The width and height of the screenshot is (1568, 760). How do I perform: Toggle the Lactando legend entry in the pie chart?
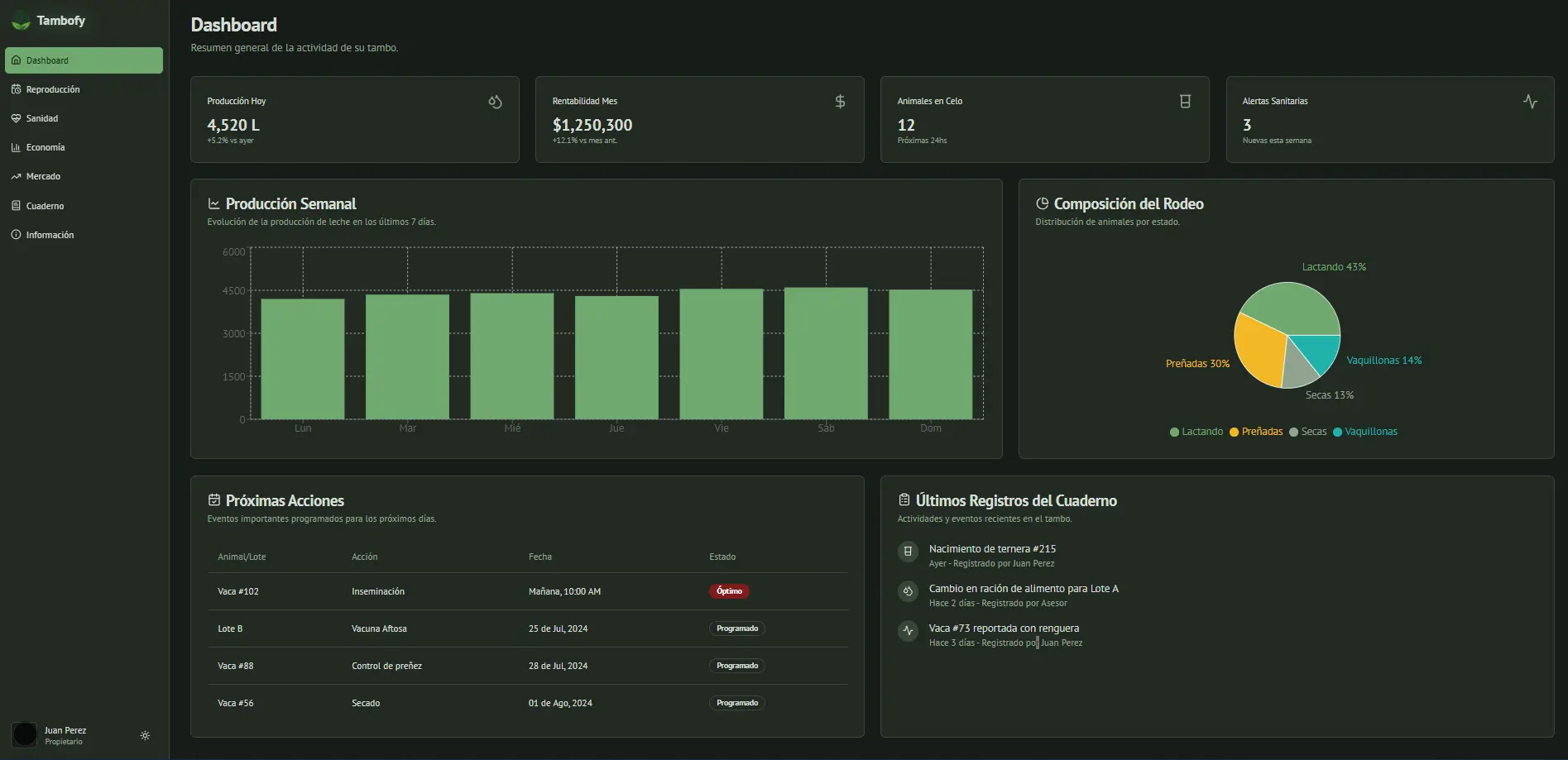tap(1196, 432)
